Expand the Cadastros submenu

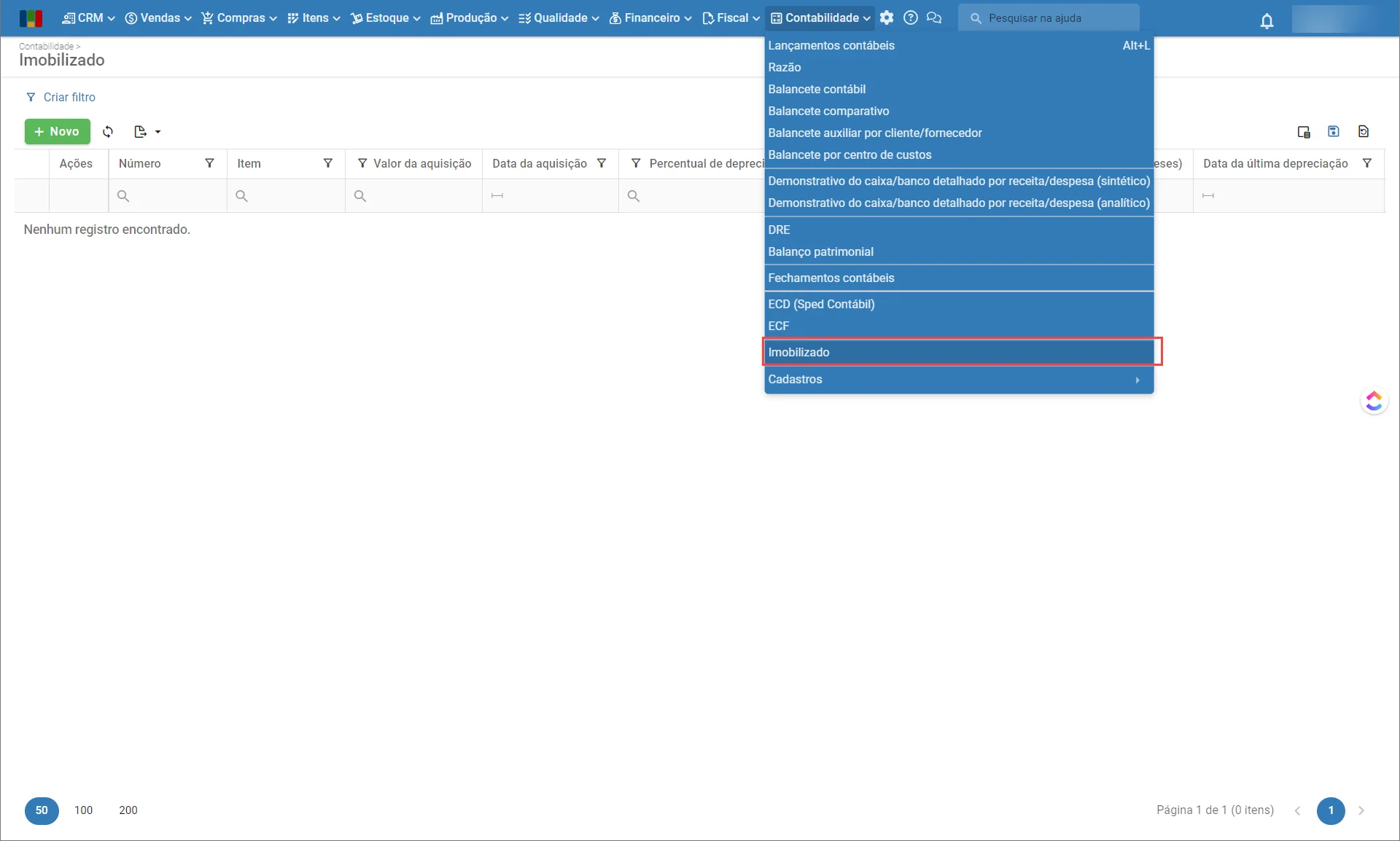click(958, 379)
